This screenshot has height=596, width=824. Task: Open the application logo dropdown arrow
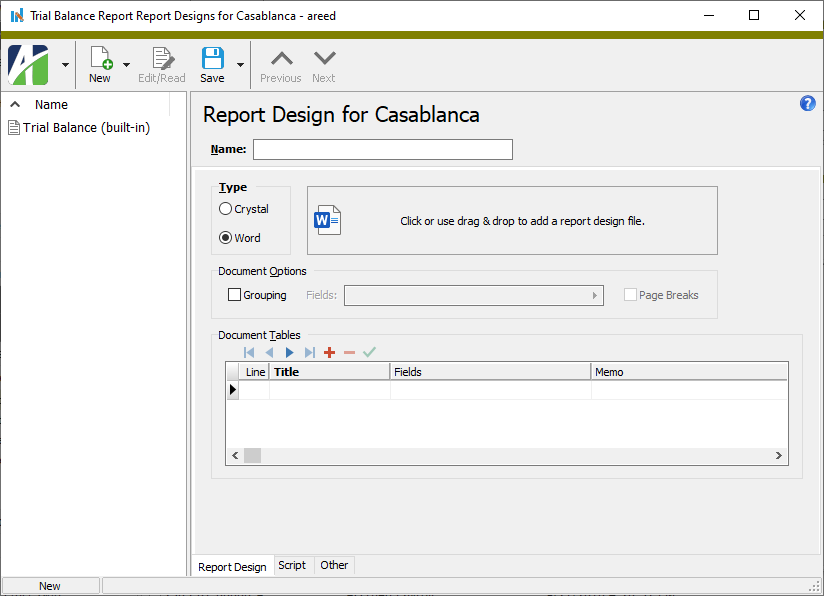coord(65,65)
